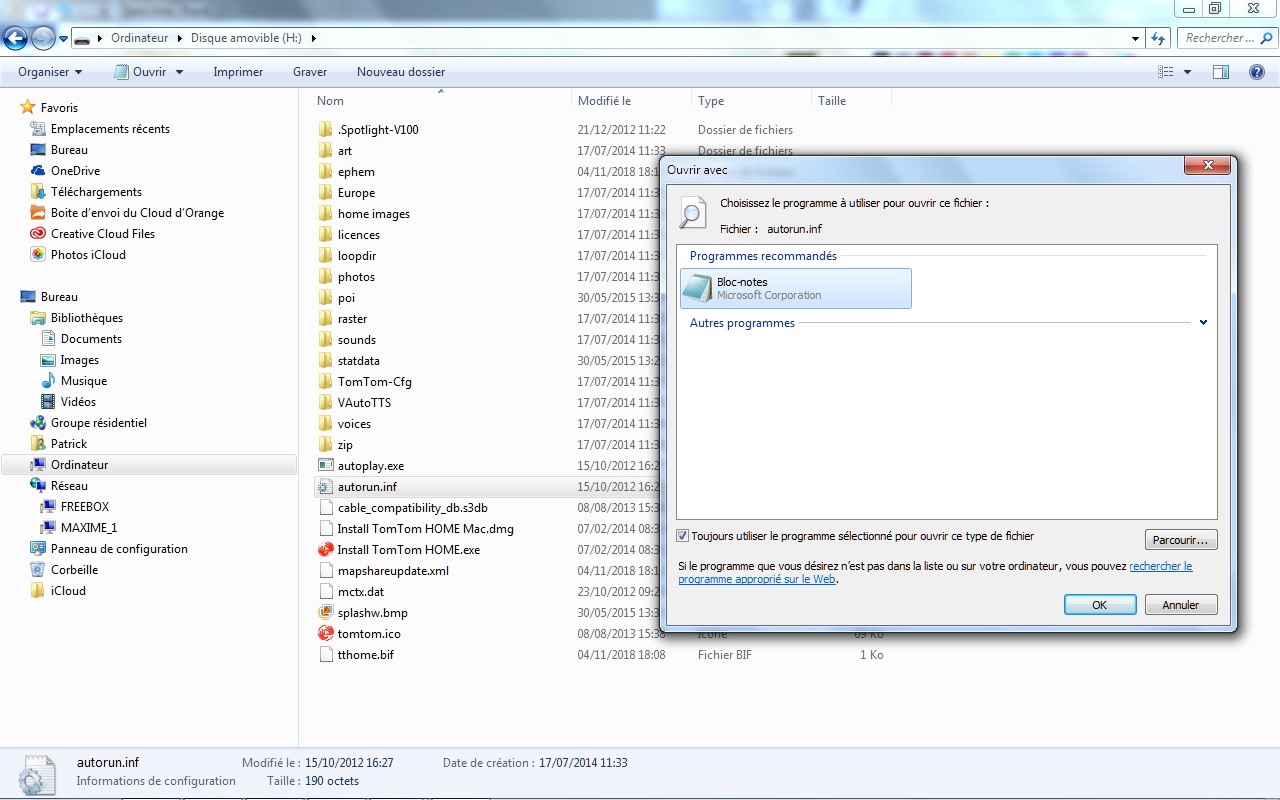Select the Vidéos library icon

coord(48,402)
